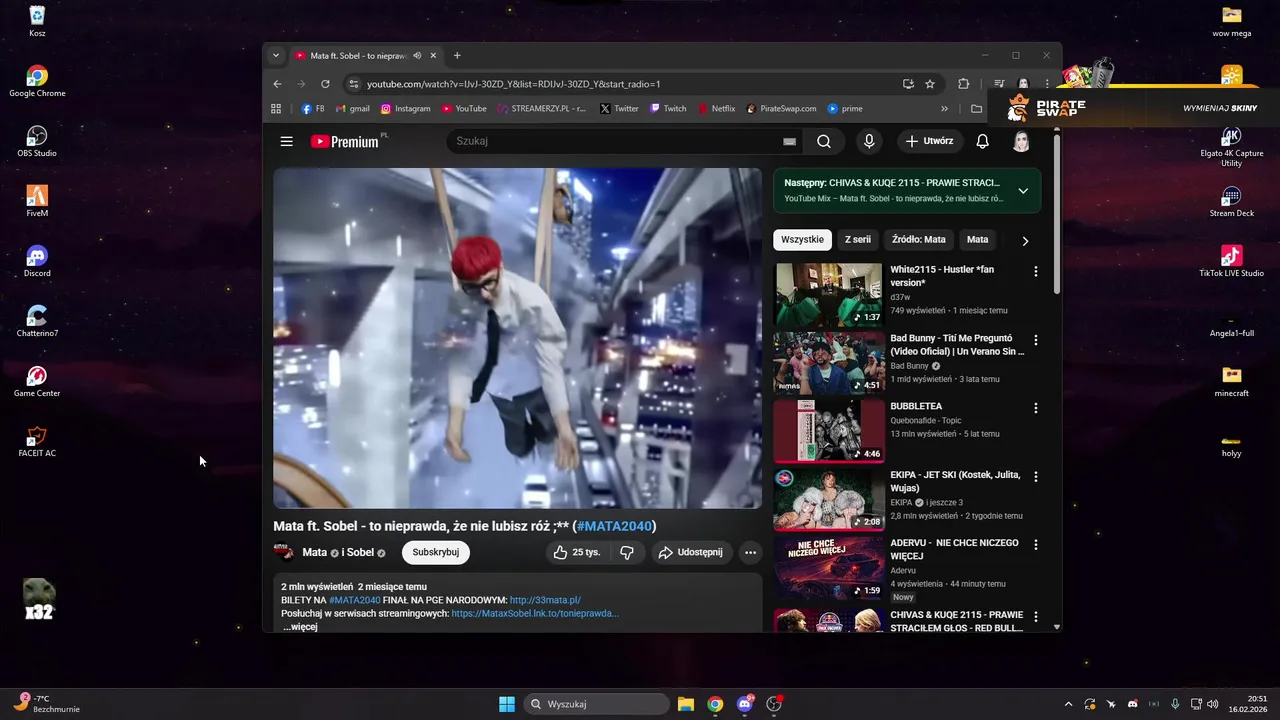Viewport: 1280px width, 720px height.
Task: Like the video with thumbs up
Action: coord(578,552)
